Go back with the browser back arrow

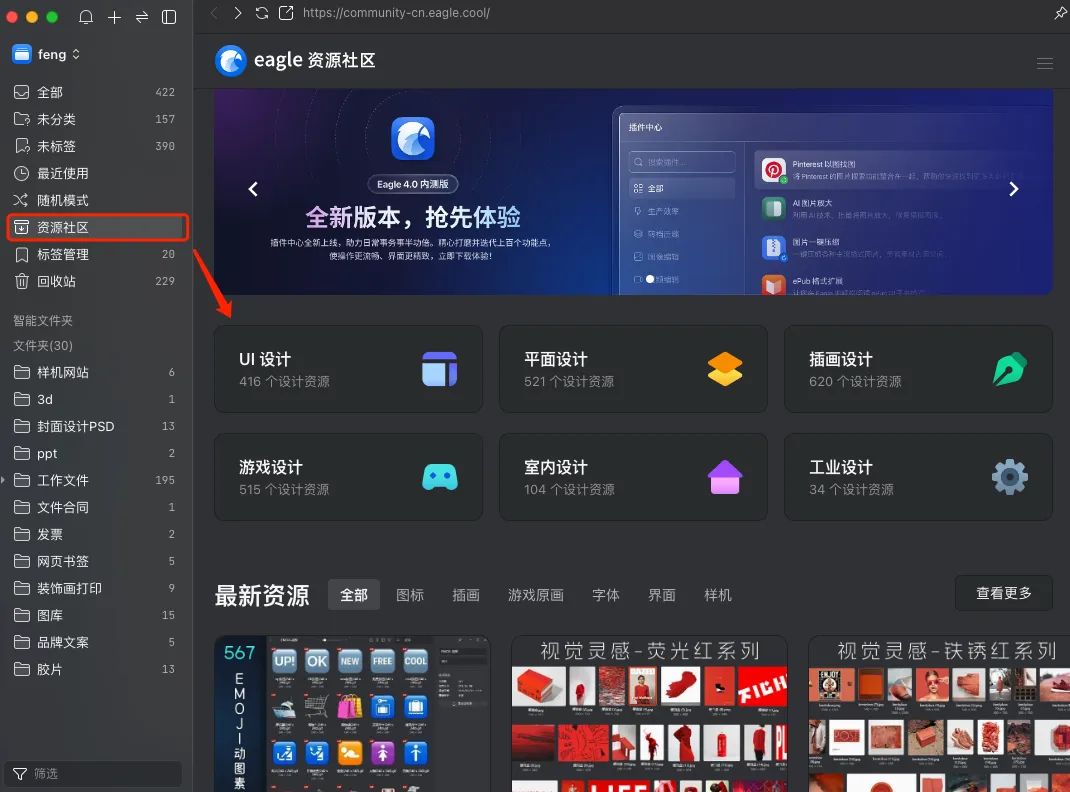pyautogui.click(x=214, y=13)
